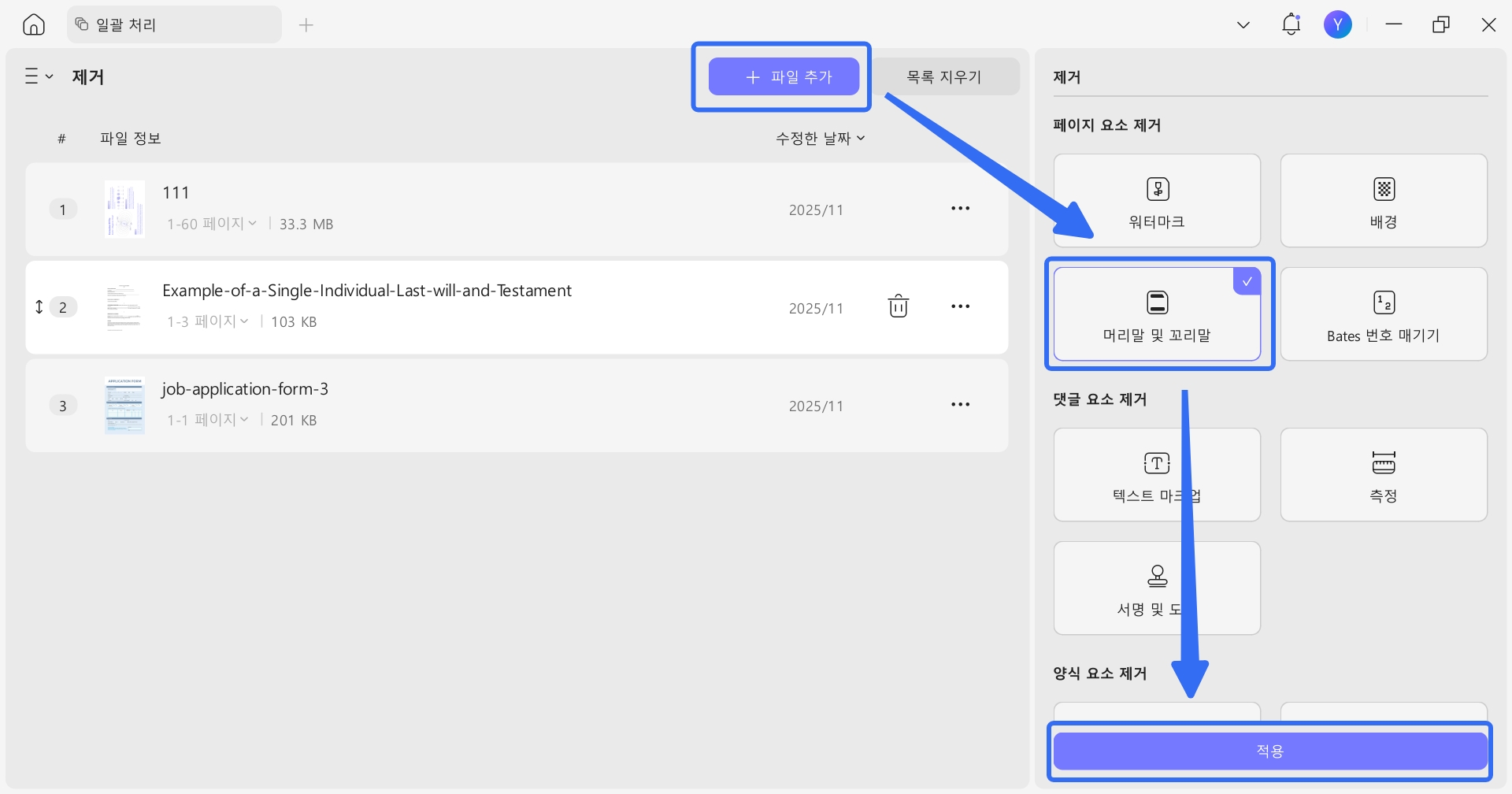Open more options for file 111
1512x794 pixels.
pyautogui.click(x=960, y=209)
